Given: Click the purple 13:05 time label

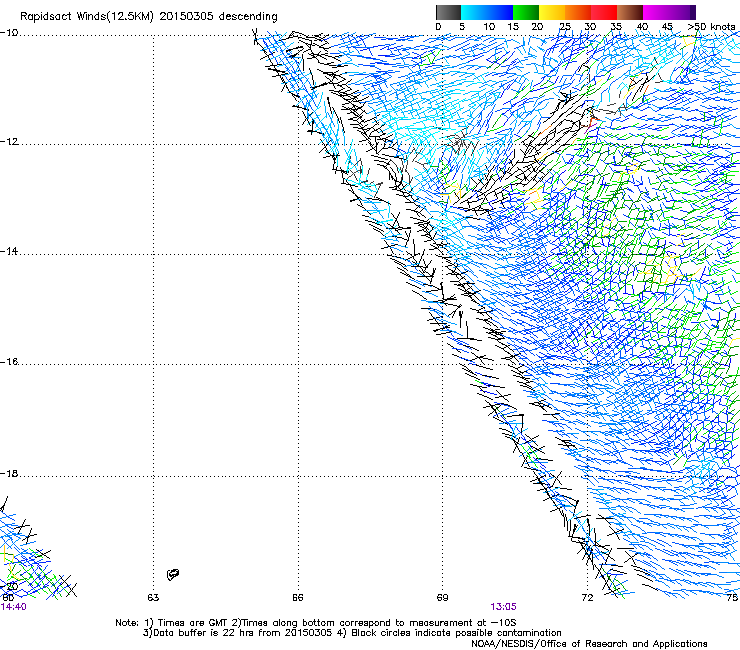Looking at the screenshot, I should [503, 607].
